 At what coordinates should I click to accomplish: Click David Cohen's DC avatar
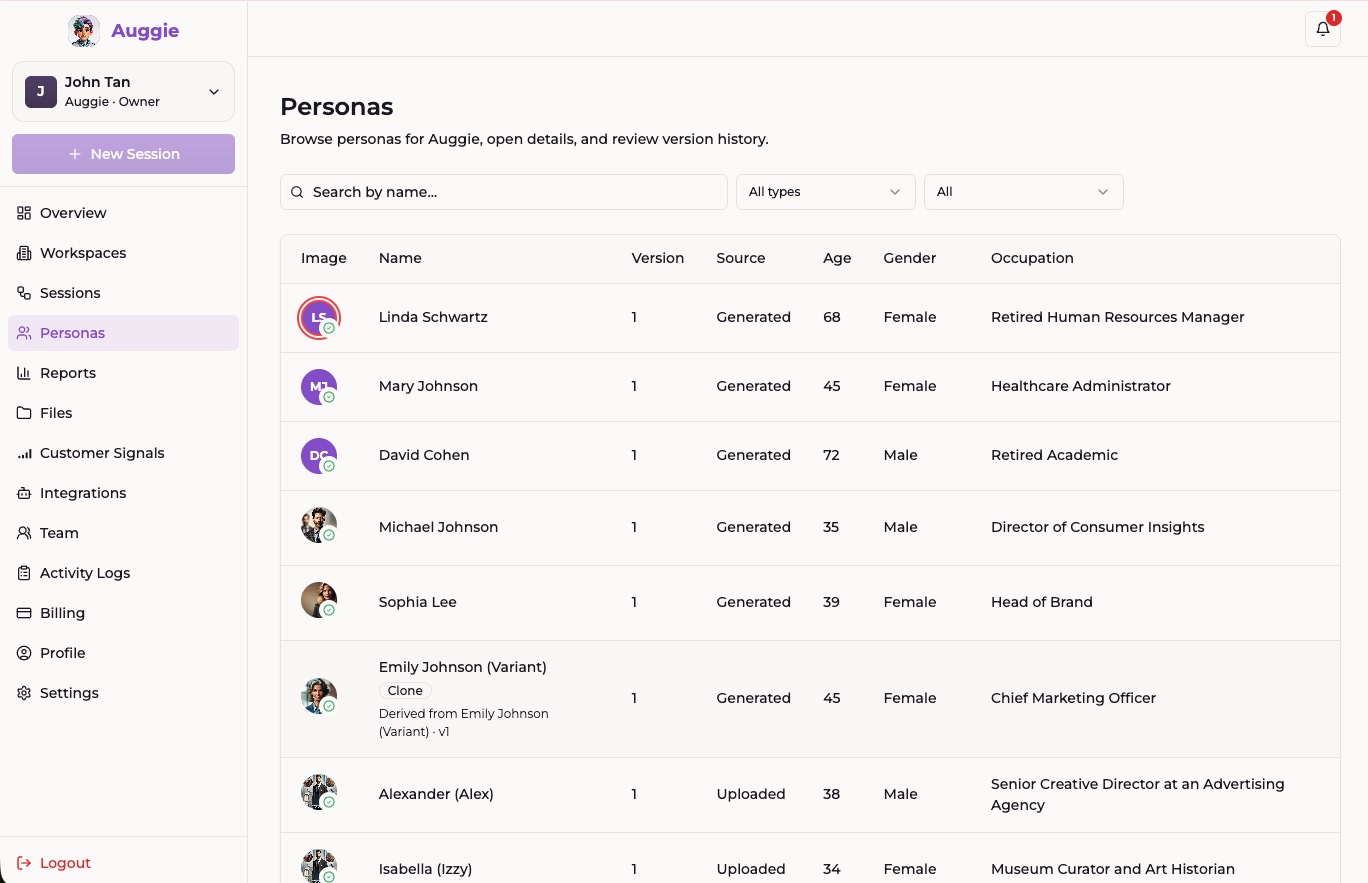point(319,456)
